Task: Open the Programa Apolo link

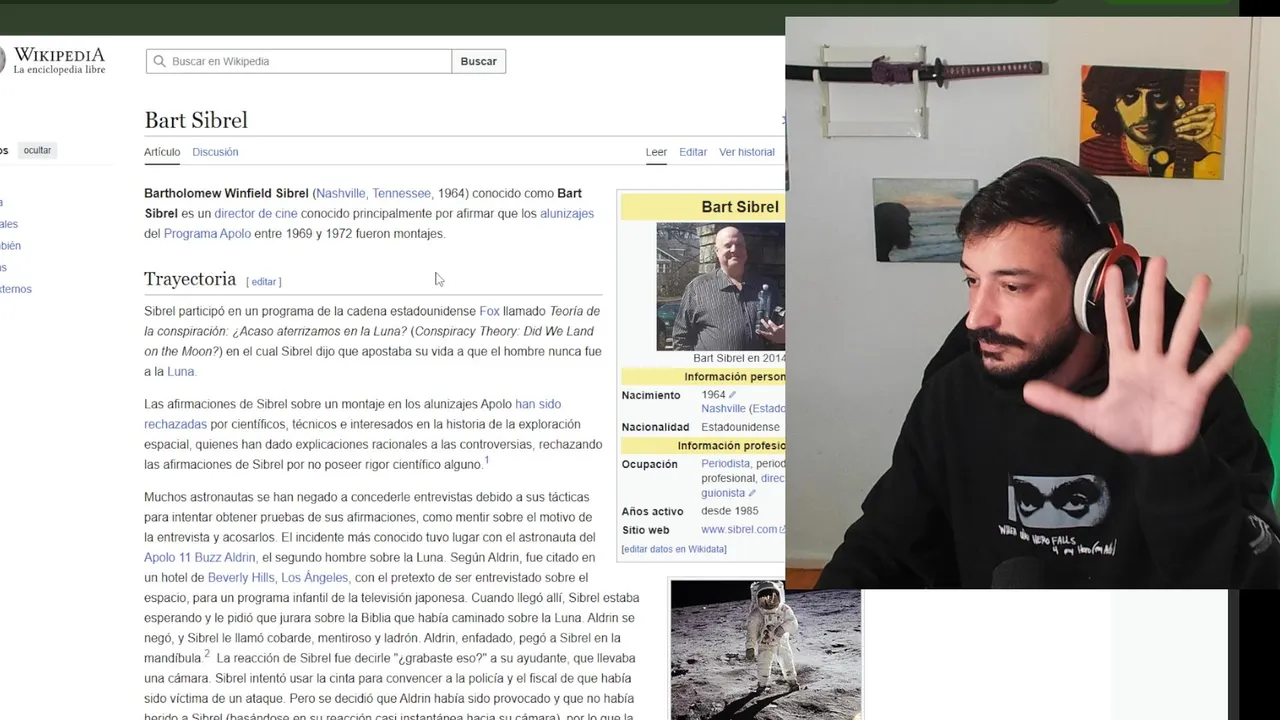Action: click(x=207, y=233)
